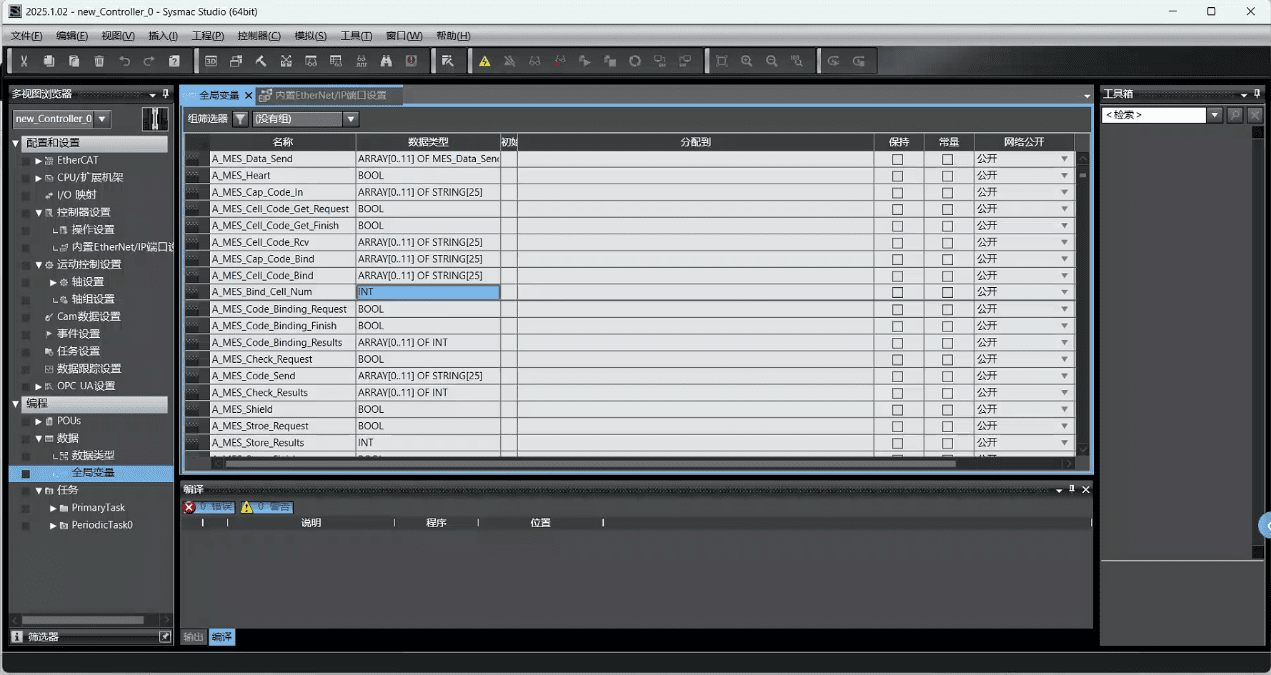This screenshot has width=1271, height=675.
Task: Click the Cut scissors icon in toolbar
Action: (x=24, y=61)
